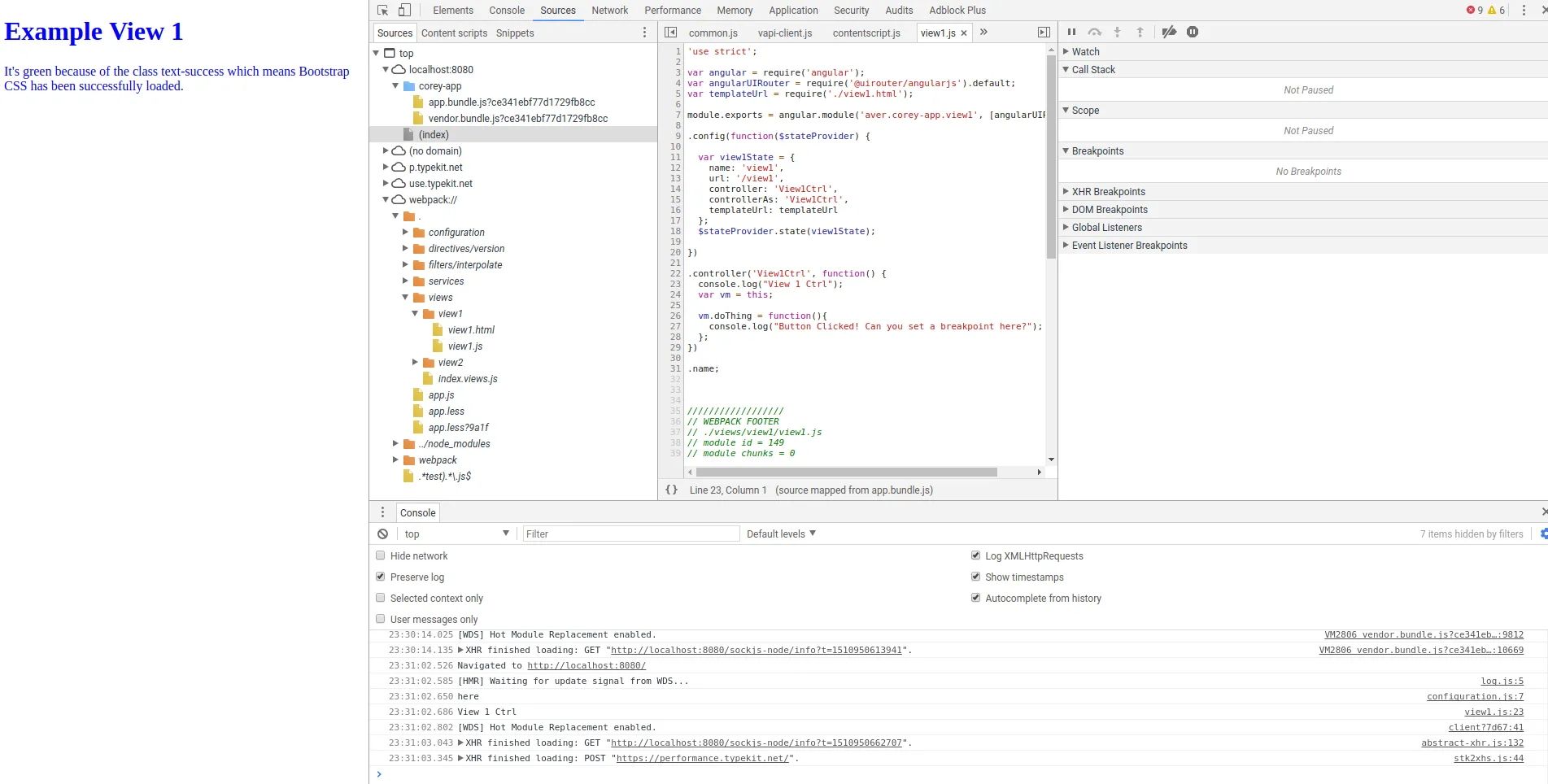Click the console Filter input field

coord(630,534)
